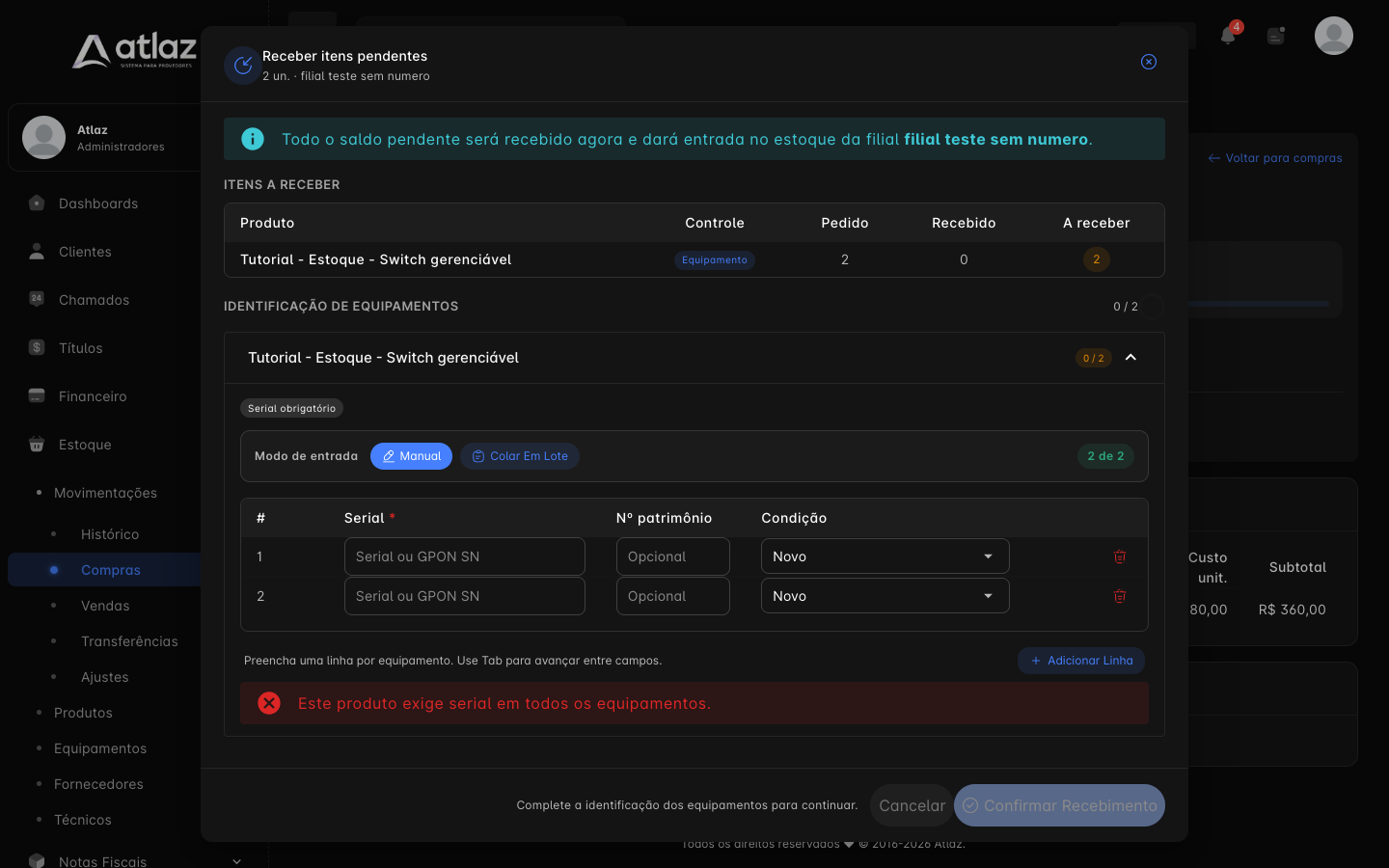Click the Equipamento control badge

(715, 259)
